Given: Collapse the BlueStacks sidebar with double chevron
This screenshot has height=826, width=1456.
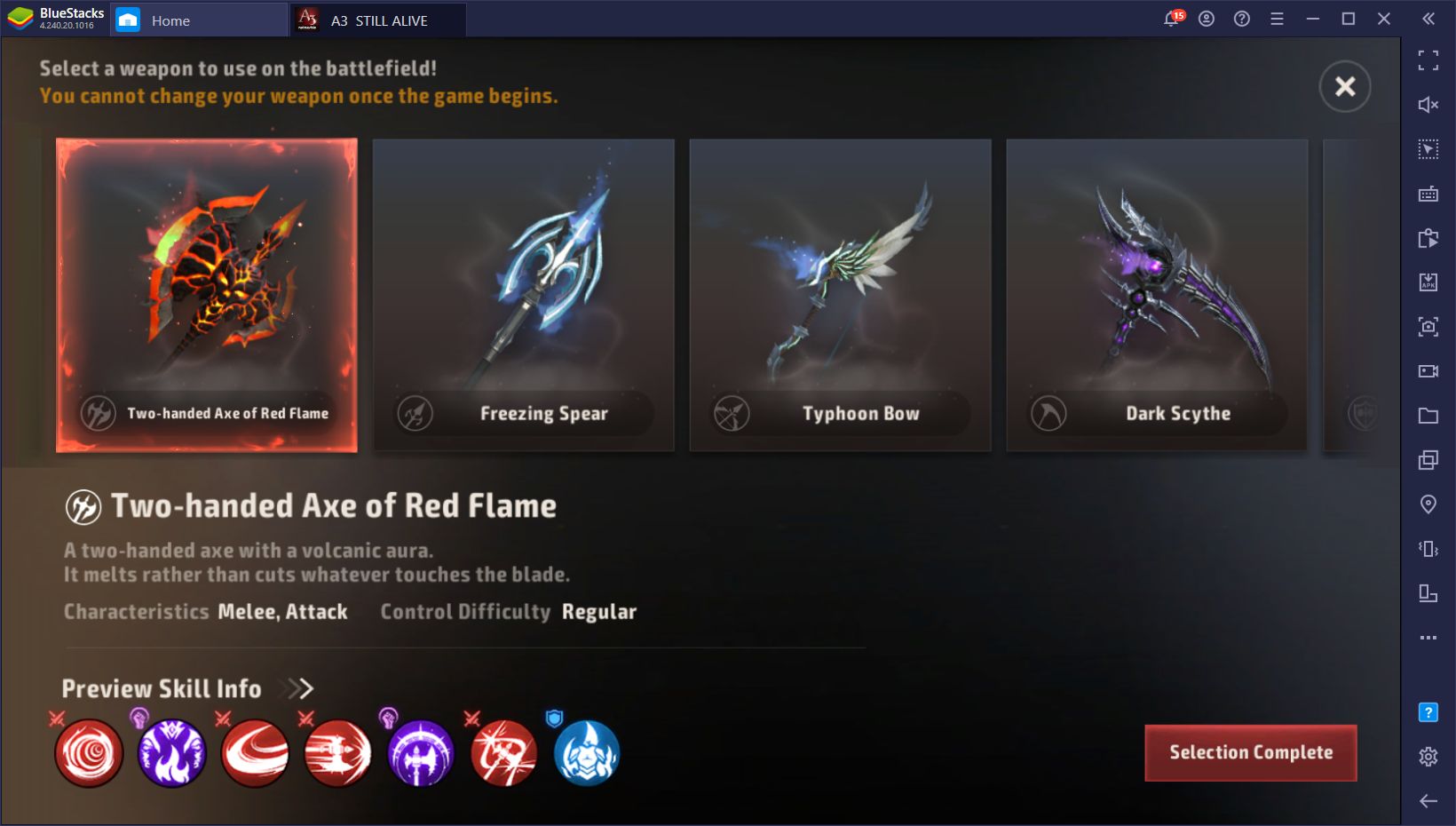Looking at the screenshot, I should point(1428,19).
